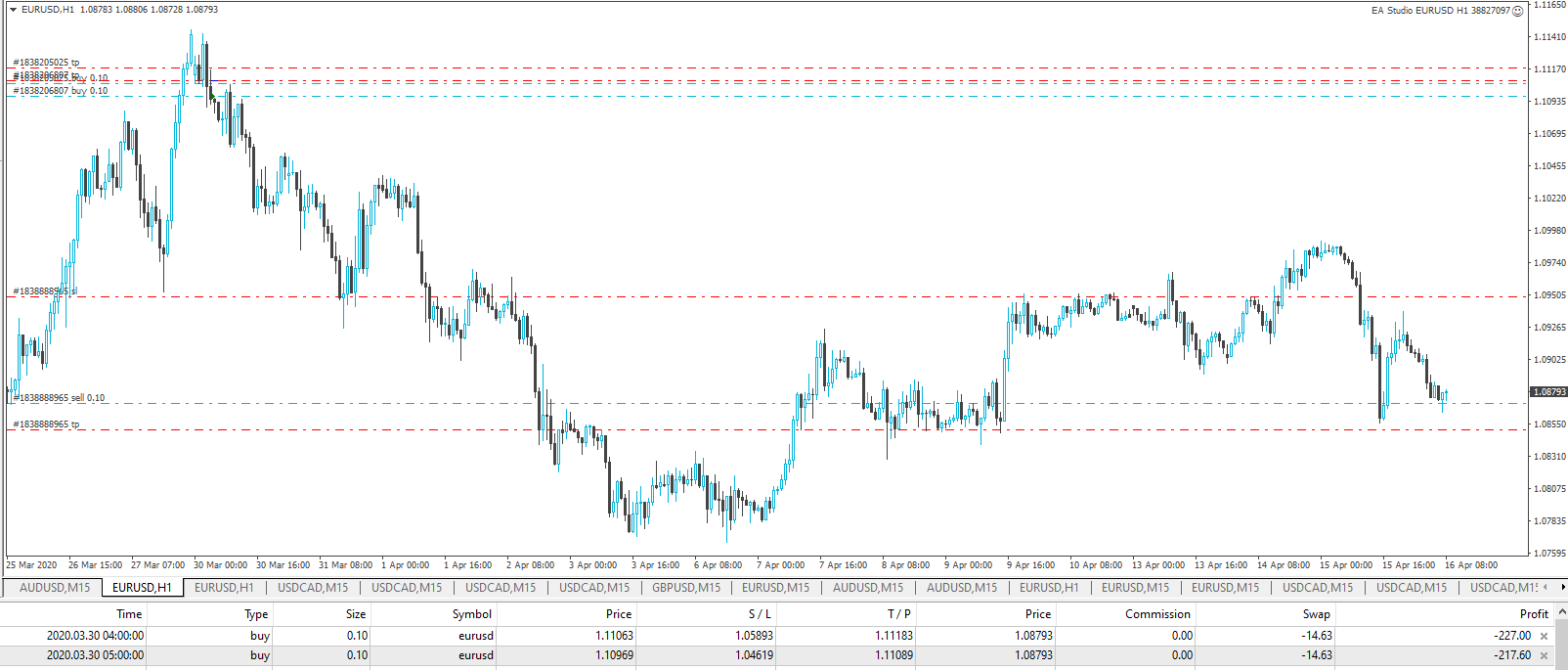Select the order opened 2020.03.30 05:00:00
1568x670 pixels.
pyautogui.click(x=96, y=655)
